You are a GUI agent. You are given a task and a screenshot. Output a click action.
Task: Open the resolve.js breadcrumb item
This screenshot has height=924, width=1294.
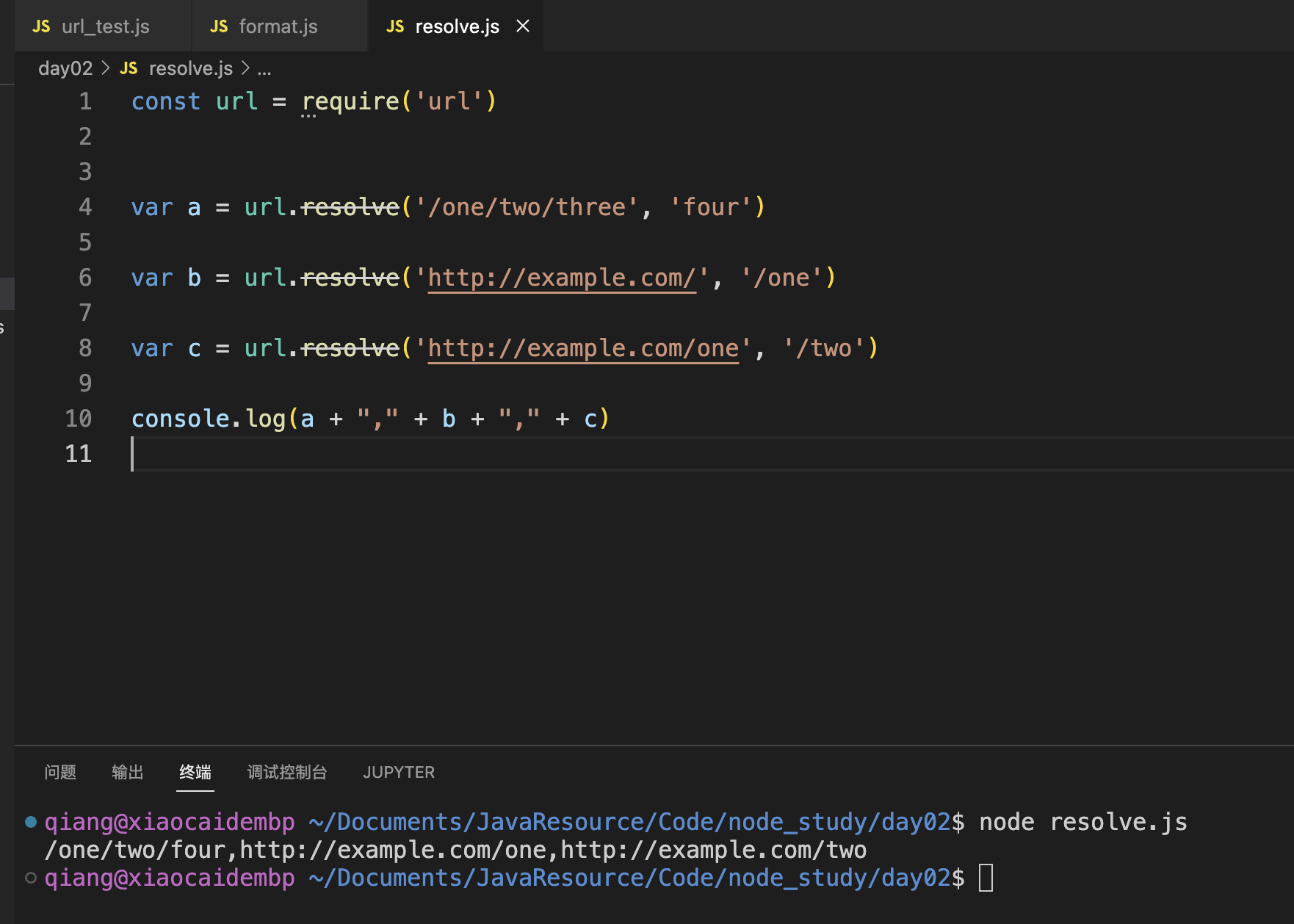pyautogui.click(x=191, y=68)
